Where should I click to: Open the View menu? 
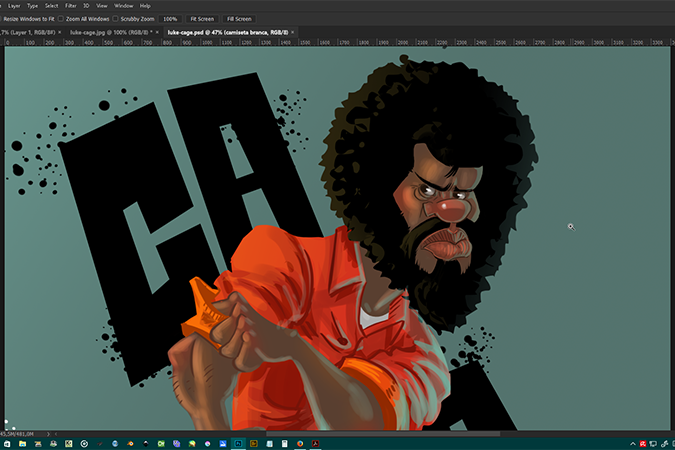102,6
